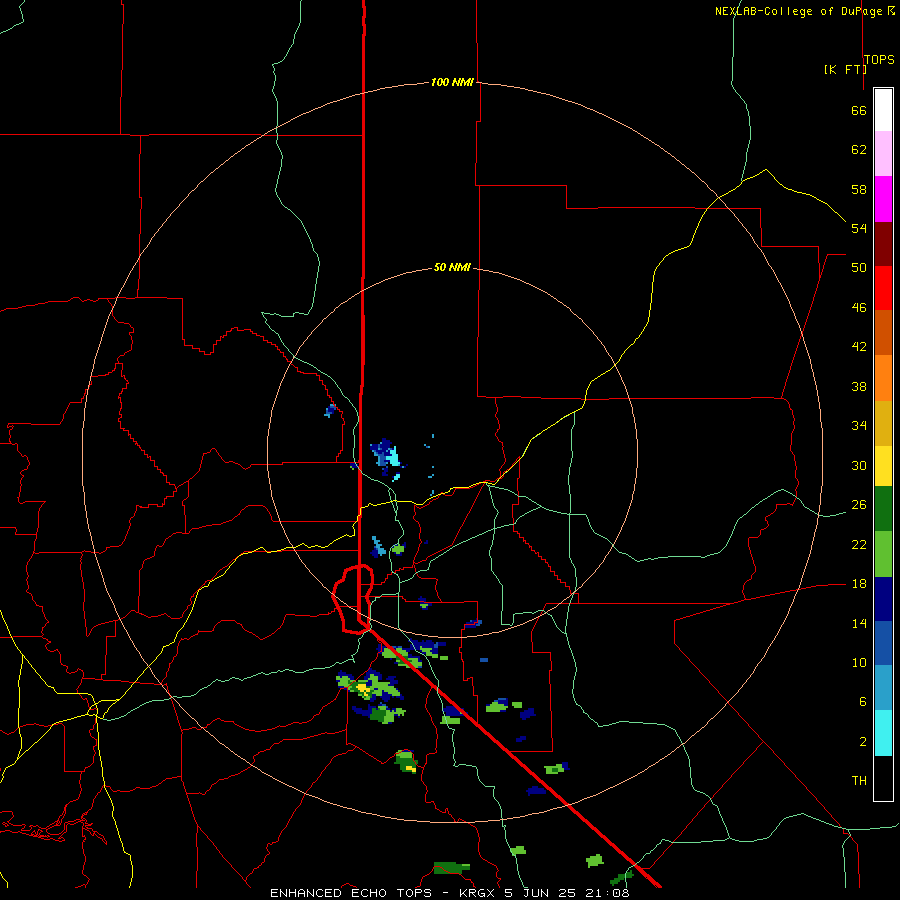The width and height of the screenshot is (900, 900).
Task: Click the white top color legend swatch
Action: tap(883, 110)
